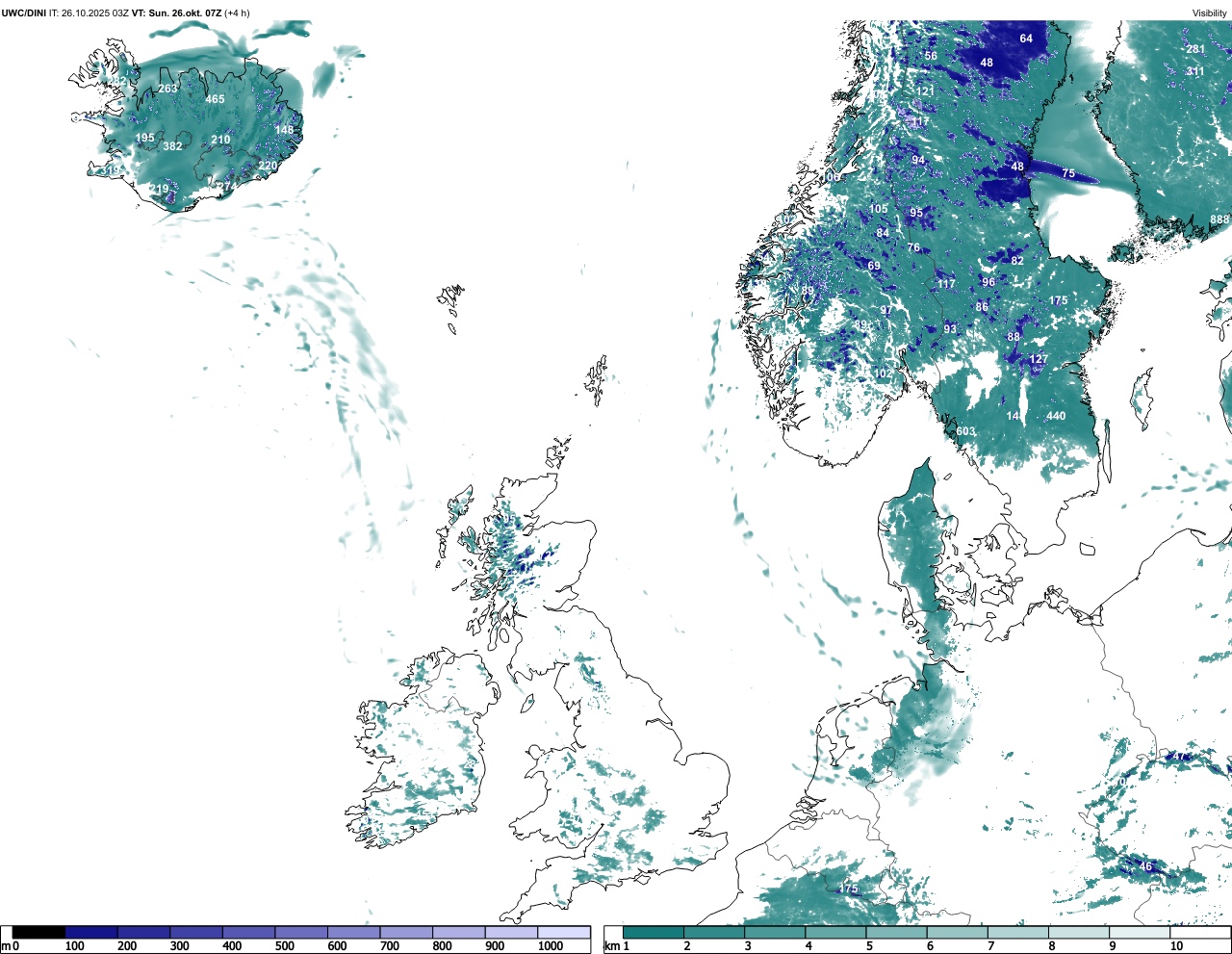The width and height of the screenshot is (1232, 954).
Task: Click the '10' tick on kilometer legend
Action: point(1177,946)
